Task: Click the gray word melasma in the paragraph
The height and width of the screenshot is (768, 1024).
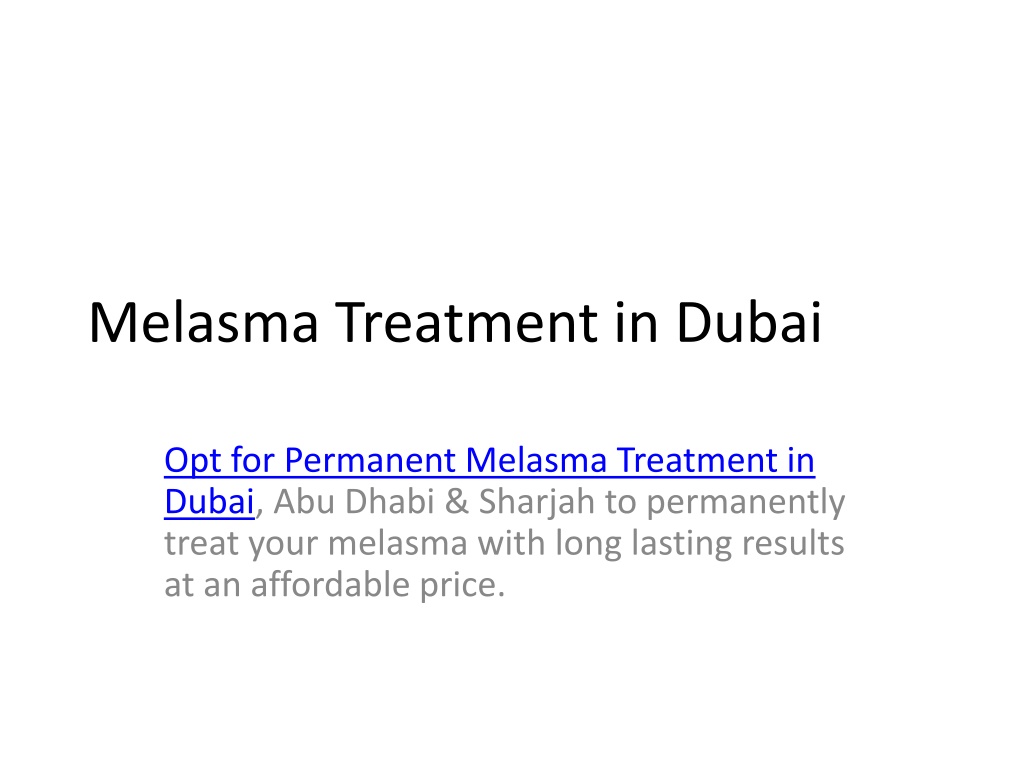Action: [397, 543]
